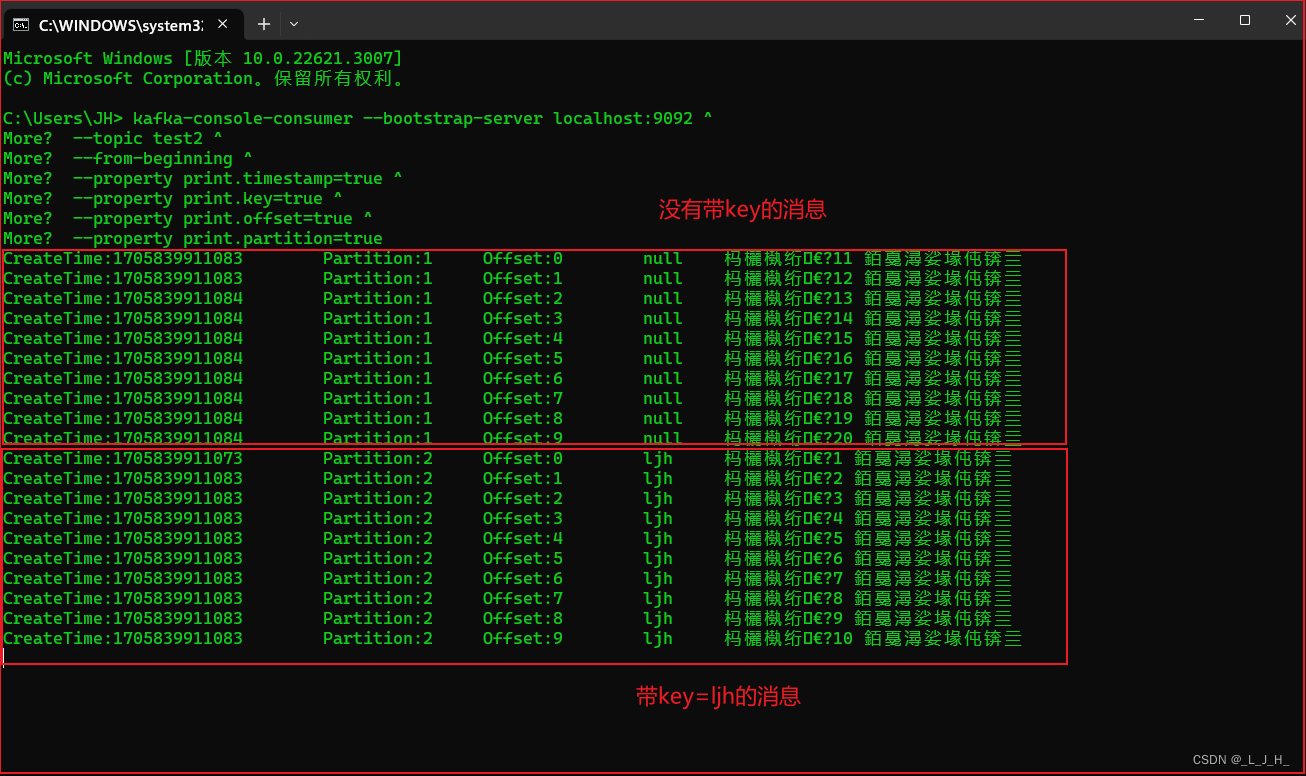Open the new tab profile dropdown

[294, 24]
